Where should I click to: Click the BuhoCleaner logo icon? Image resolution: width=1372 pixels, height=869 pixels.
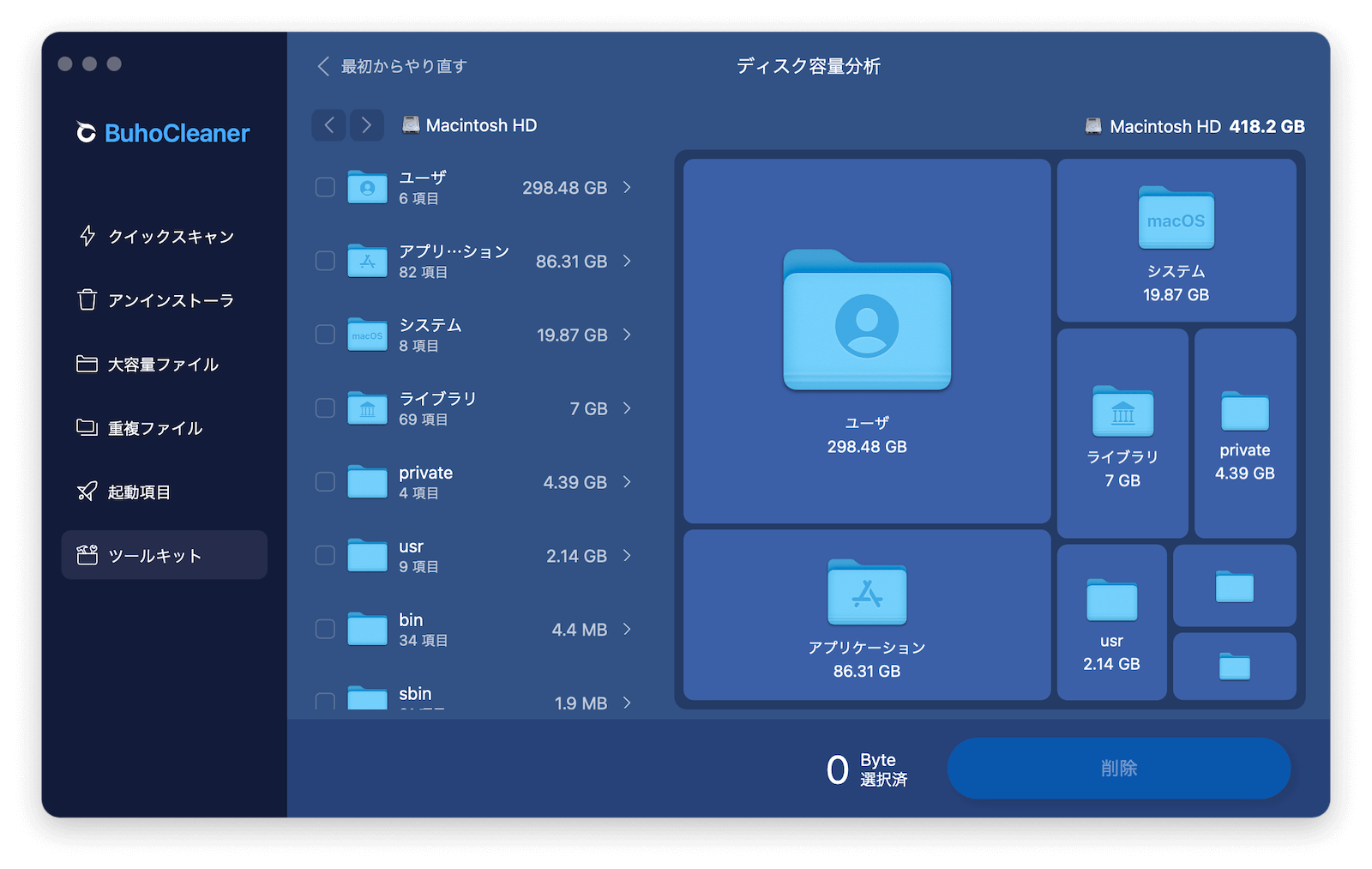click(x=86, y=133)
